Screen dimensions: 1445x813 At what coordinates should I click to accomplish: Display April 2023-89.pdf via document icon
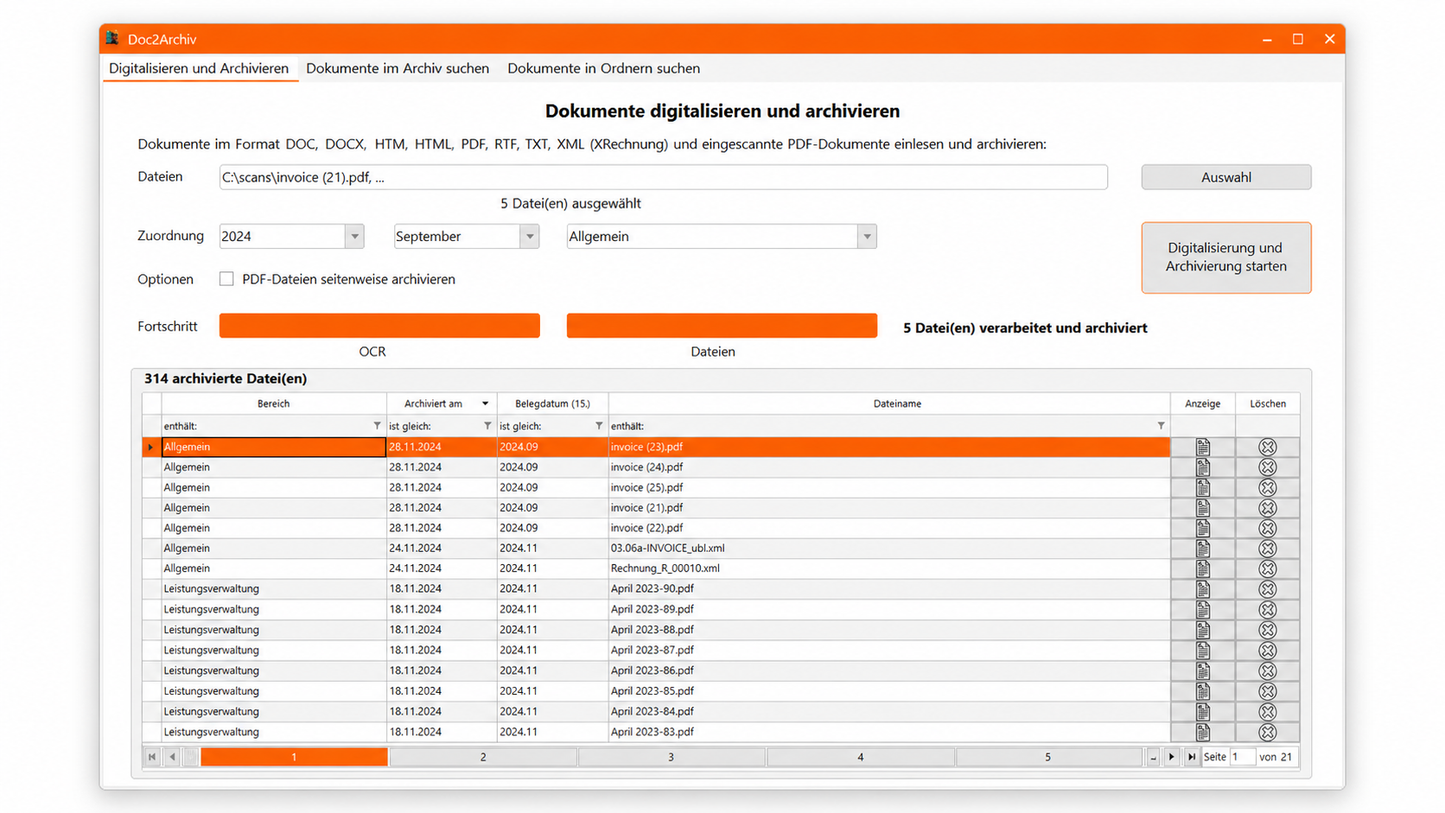click(1202, 609)
